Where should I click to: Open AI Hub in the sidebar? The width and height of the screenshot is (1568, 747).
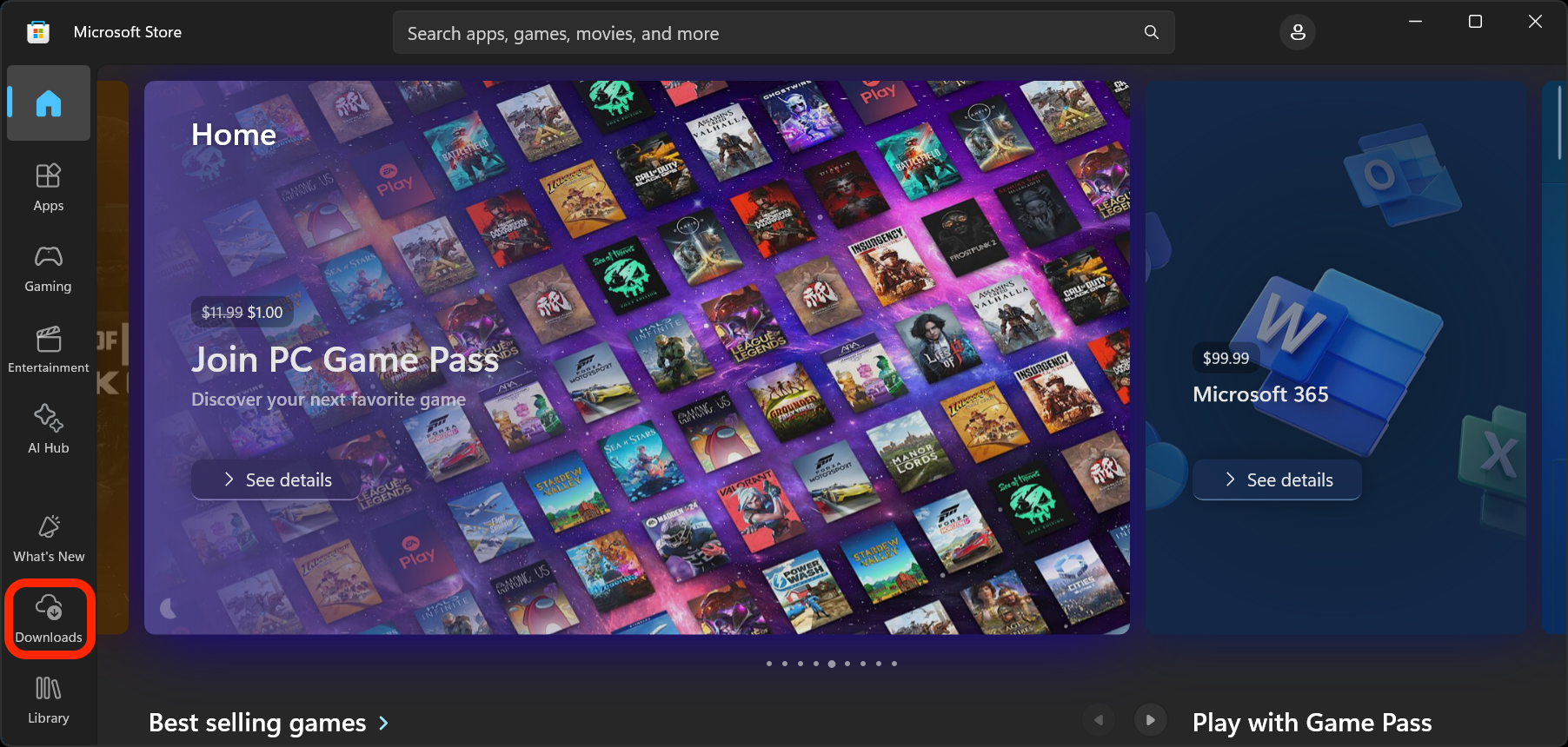pyautogui.click(x=49, y=429)
